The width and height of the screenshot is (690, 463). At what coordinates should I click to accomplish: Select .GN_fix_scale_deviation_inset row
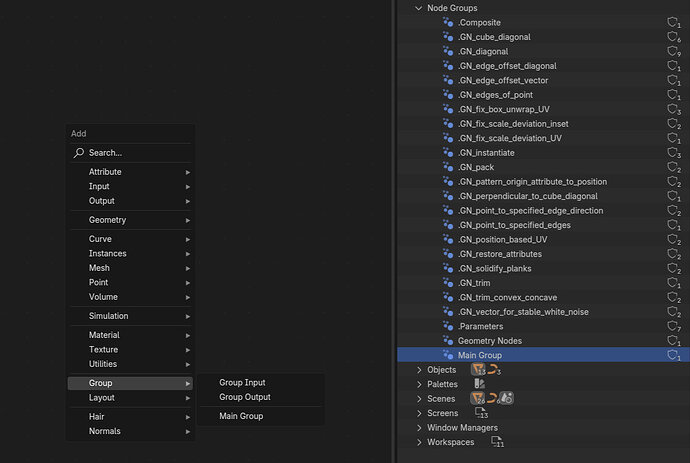tap(543, 124)
